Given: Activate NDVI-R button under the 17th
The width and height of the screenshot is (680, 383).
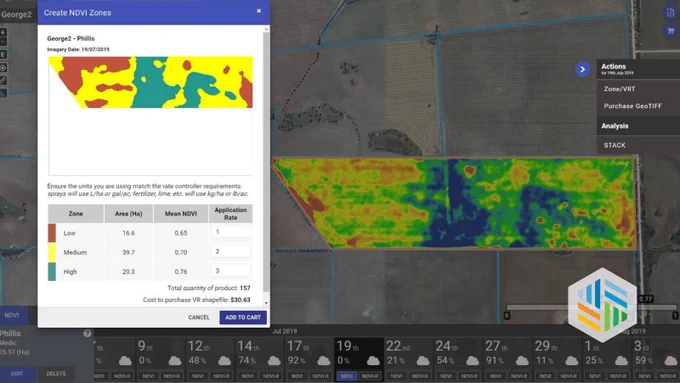Looking at the screenshot, I should [x=320, y=376].
